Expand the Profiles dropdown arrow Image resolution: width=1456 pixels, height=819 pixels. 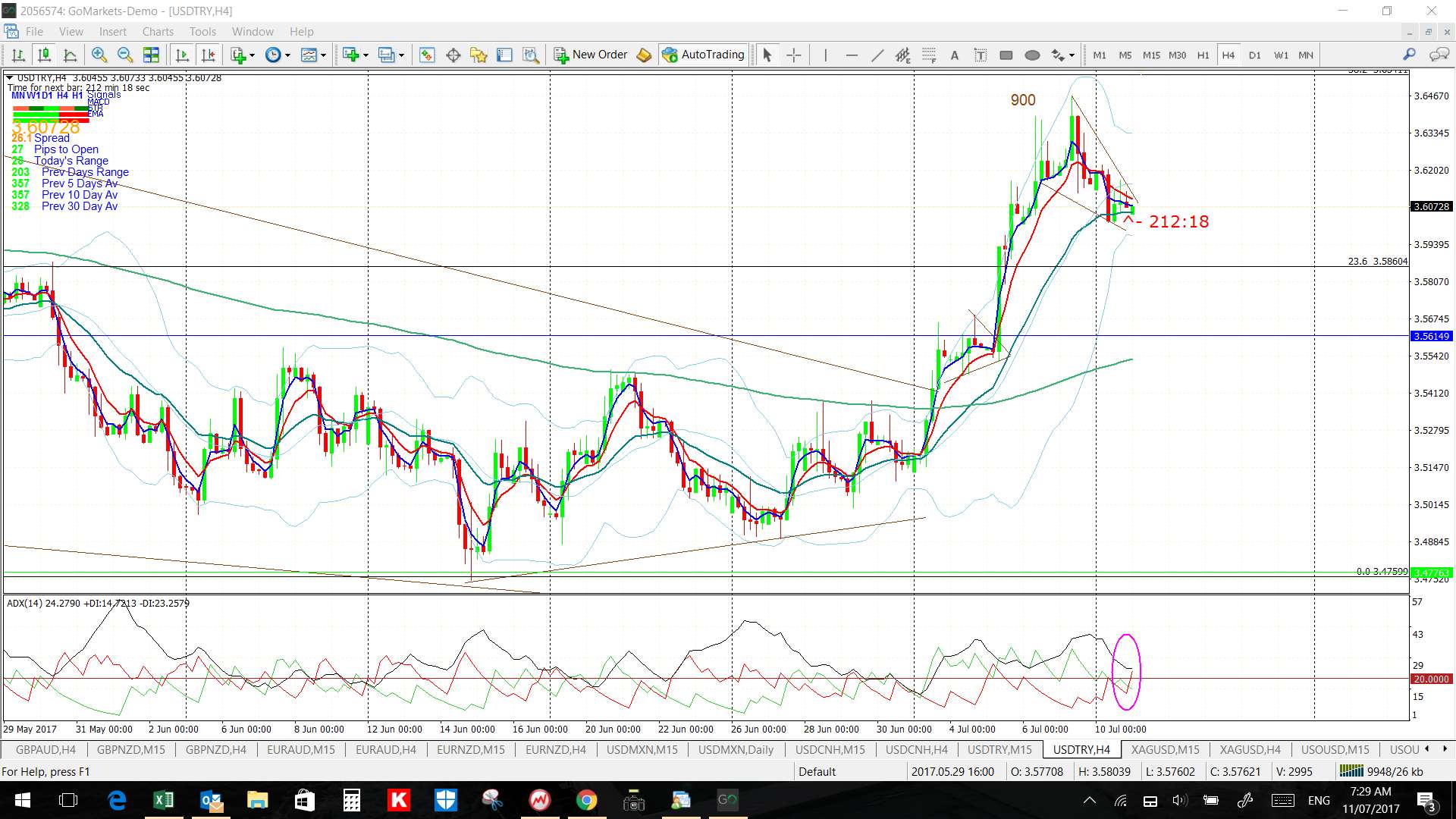coord(401,55)
